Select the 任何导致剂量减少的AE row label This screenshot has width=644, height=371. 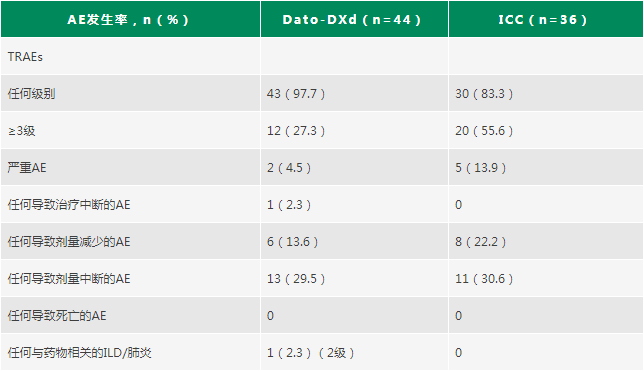[x=69, y=242]
